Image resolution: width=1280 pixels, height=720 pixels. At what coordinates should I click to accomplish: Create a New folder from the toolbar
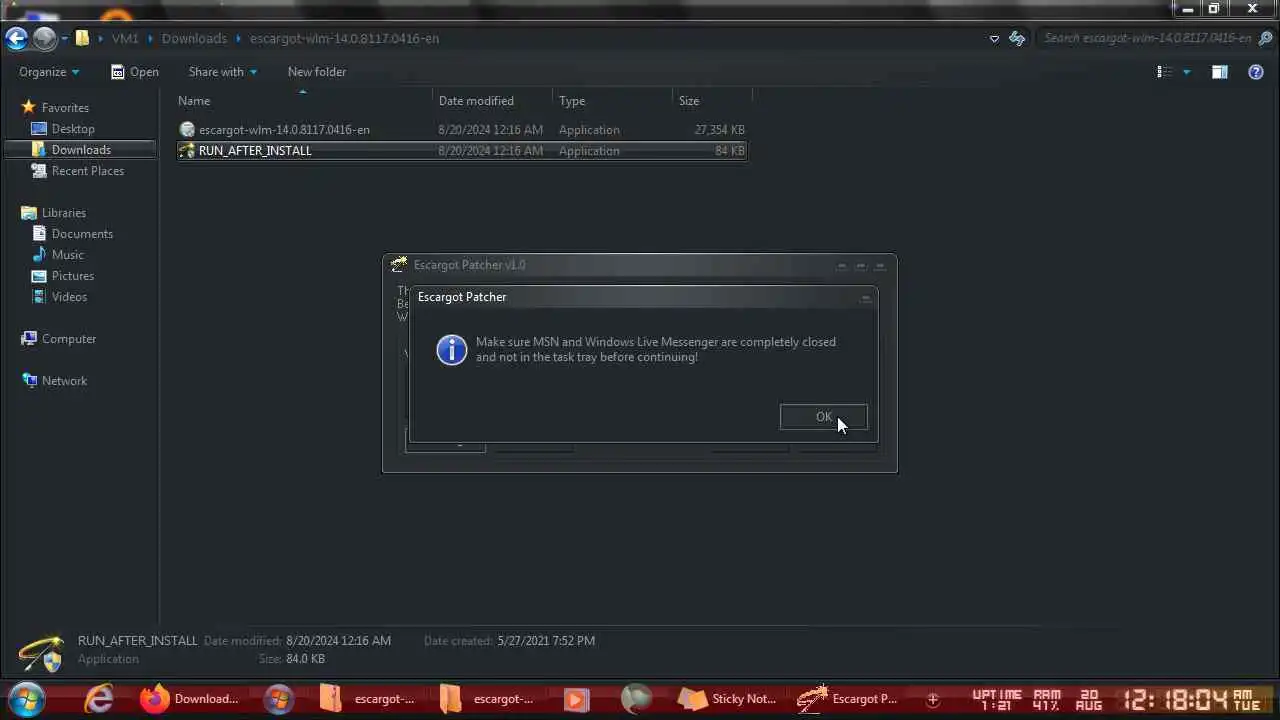point(317,72)
